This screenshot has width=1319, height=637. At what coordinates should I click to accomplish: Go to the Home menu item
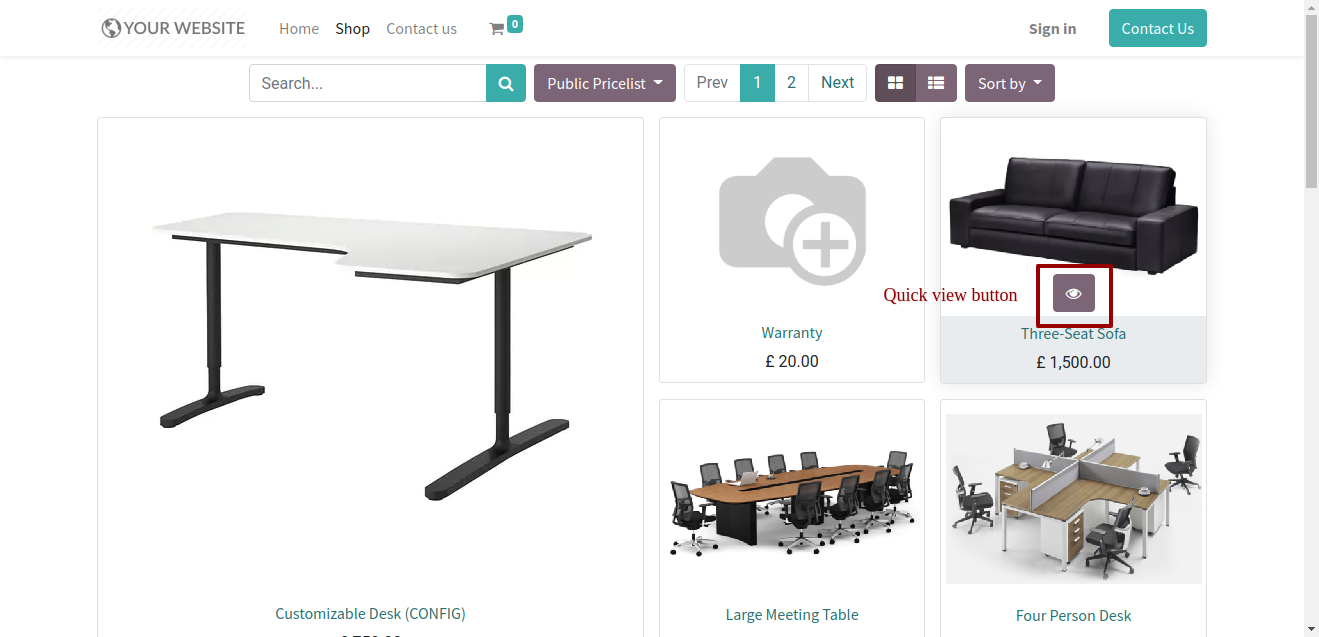299,29
